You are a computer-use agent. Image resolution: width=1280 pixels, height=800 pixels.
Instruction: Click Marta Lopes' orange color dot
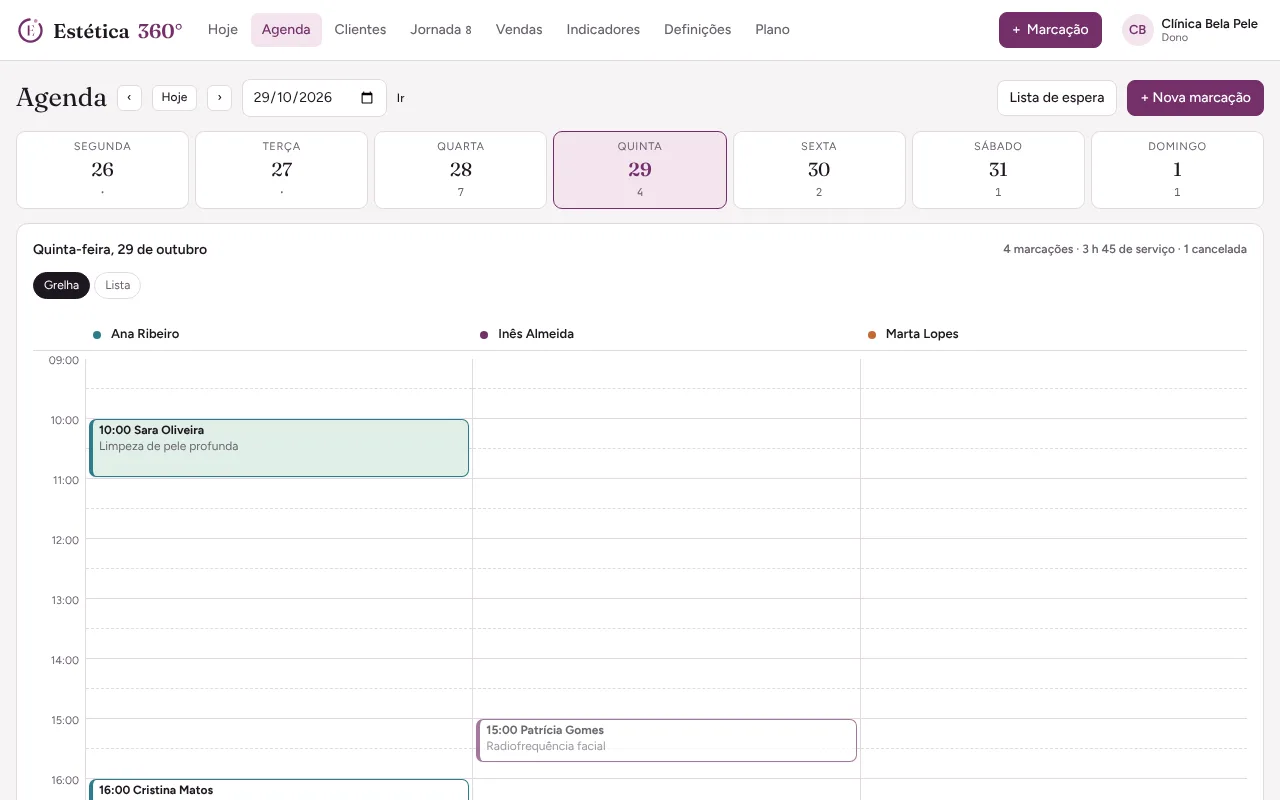click(x=872, y=335)
